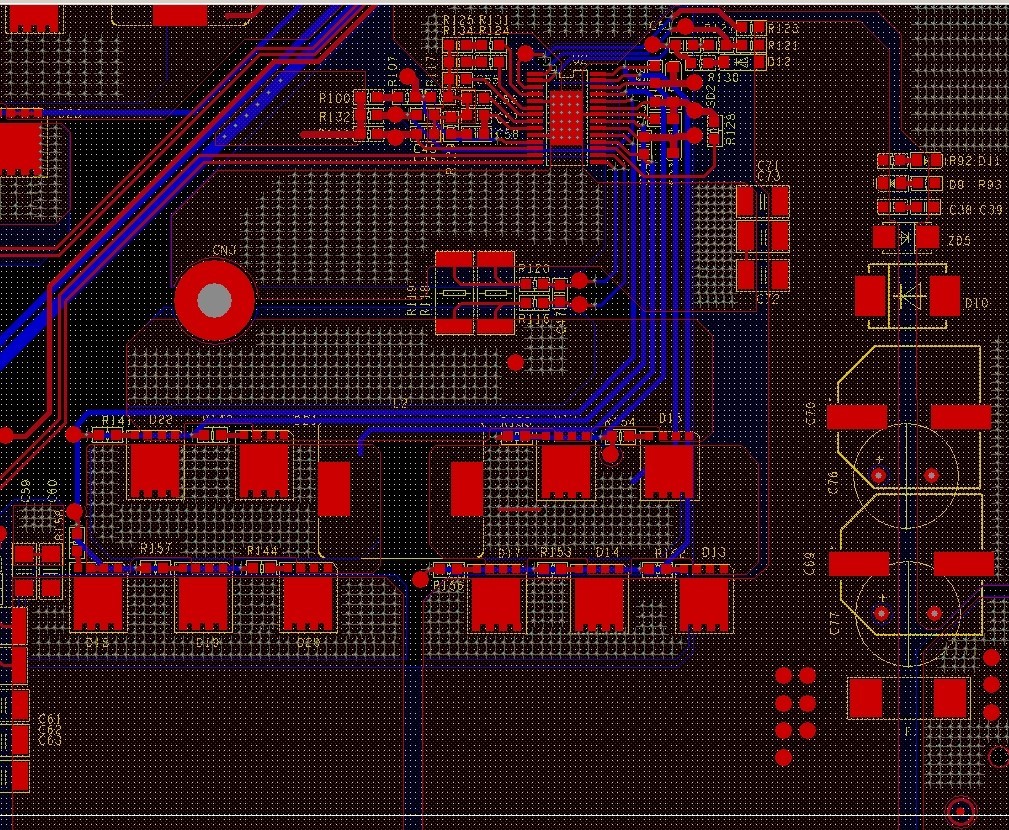The height and width of the screenshot is (830, 1009).
Task: Click the R132 designator label
Action: tap(335, 117)
